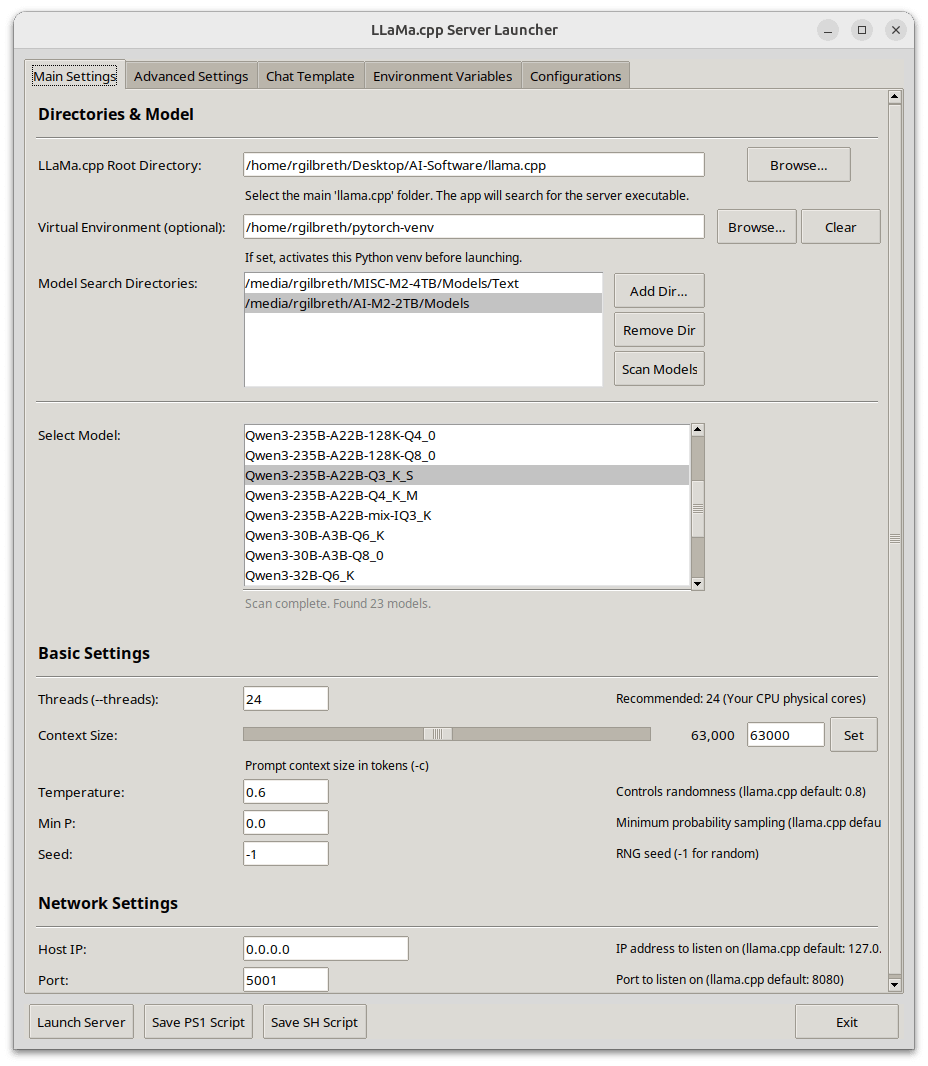Image resolution: width=928 pixels, height=1066 pixels.
Task: Click the Exit button
Action: pyautogui.click(x=846, y=1022)
